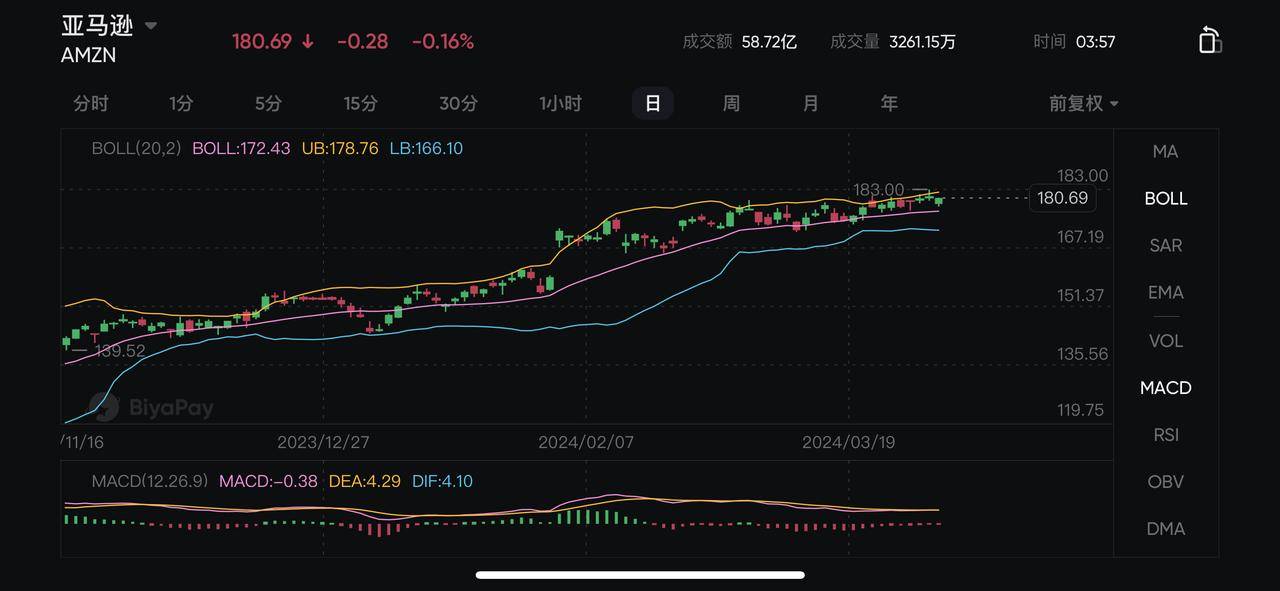Switch to the 月 monthly chart
This screenshot has width=1280, height=591.
pyautogui.click(x=810, y=103)
